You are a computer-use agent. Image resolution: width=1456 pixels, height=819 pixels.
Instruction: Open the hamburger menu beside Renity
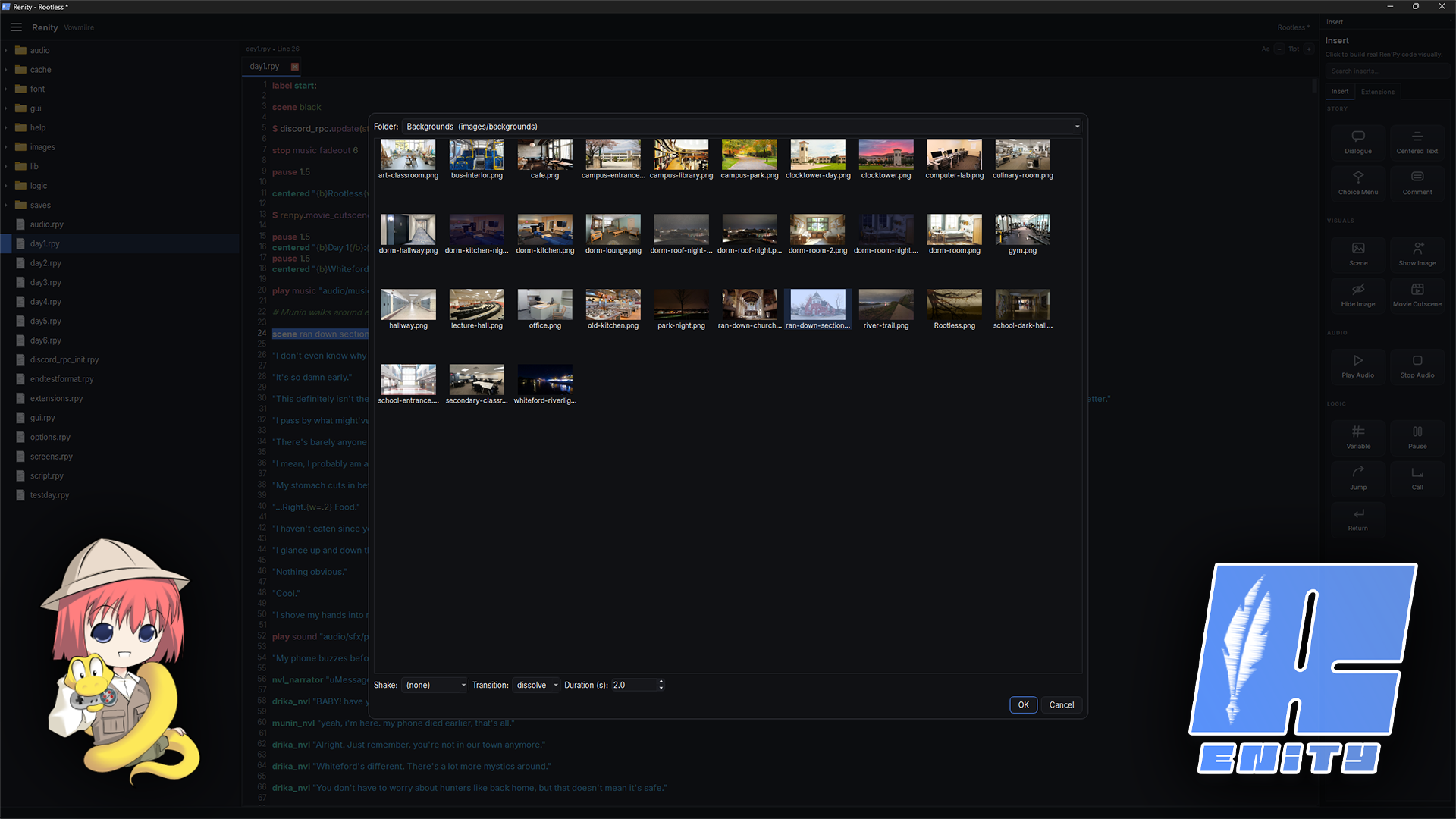(x=16, y=27)
